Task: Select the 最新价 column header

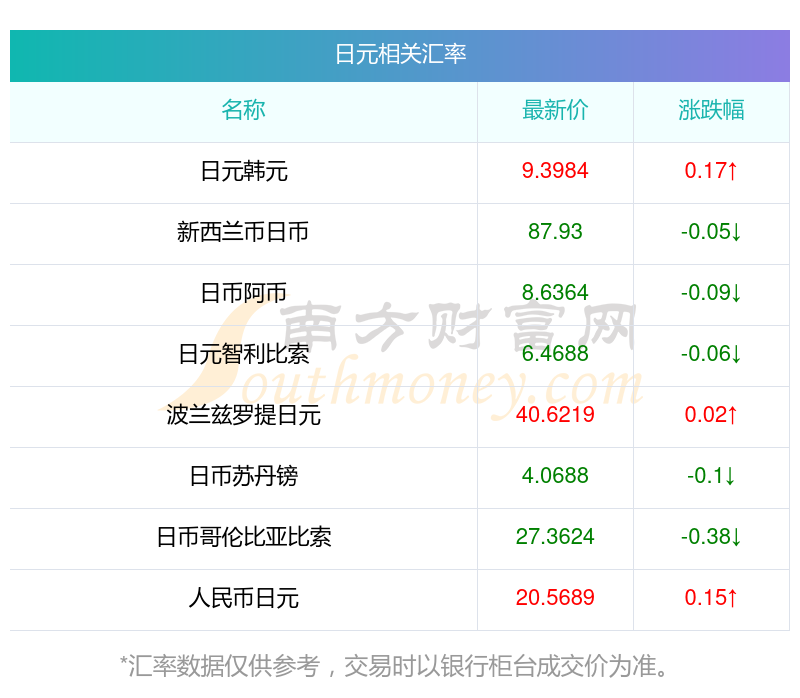Action: [555, 110]
